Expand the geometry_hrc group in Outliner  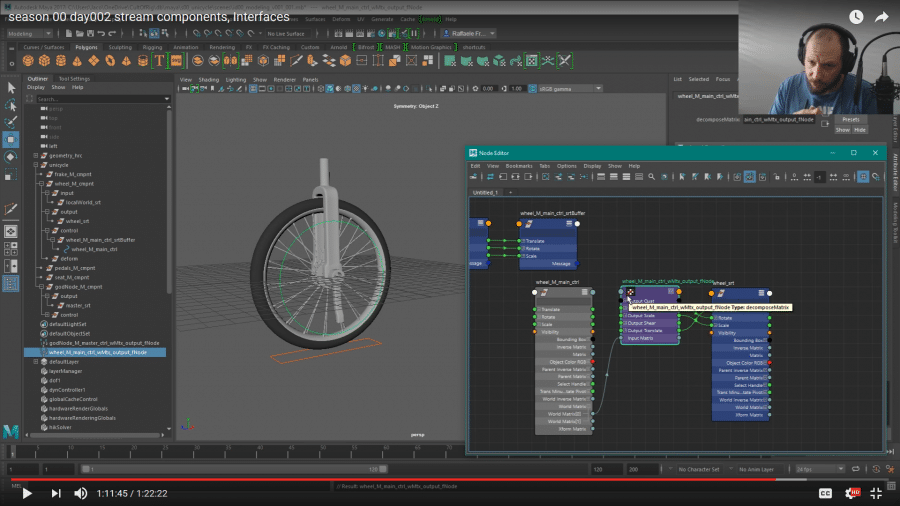[x=36, y=156]
